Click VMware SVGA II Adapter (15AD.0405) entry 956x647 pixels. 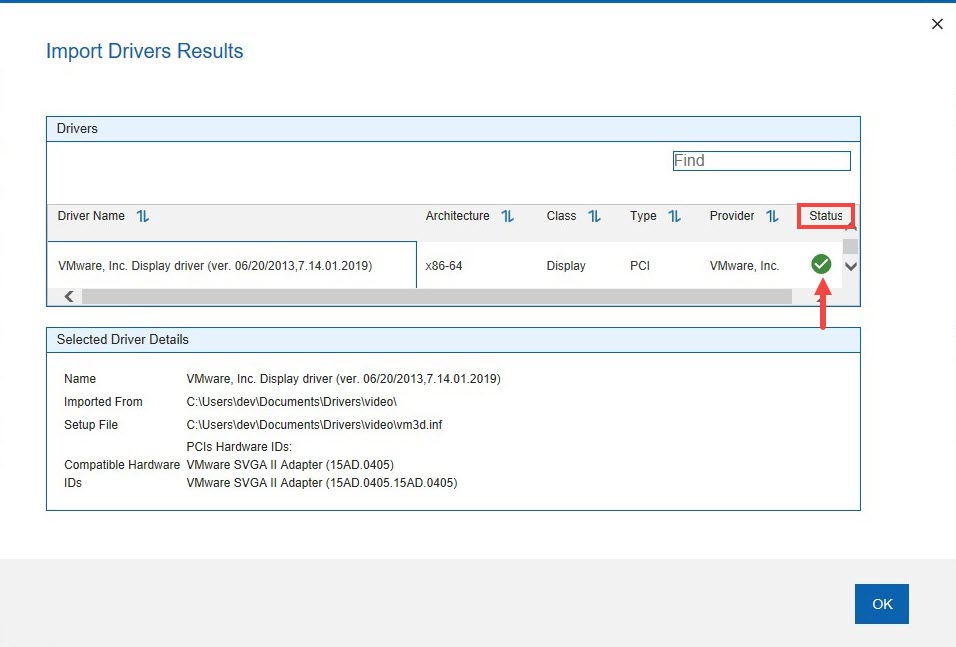pyautogui.click(x=290, y=465)
